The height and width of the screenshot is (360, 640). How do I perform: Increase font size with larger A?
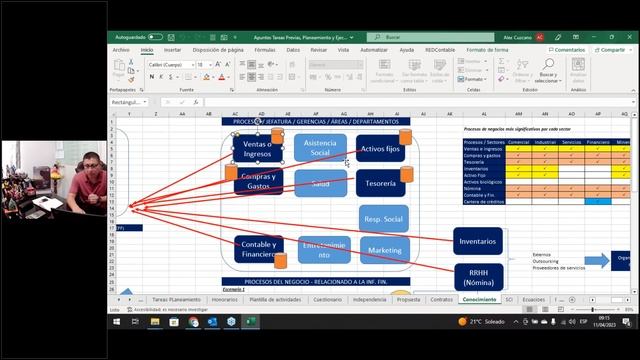point(218,64)
